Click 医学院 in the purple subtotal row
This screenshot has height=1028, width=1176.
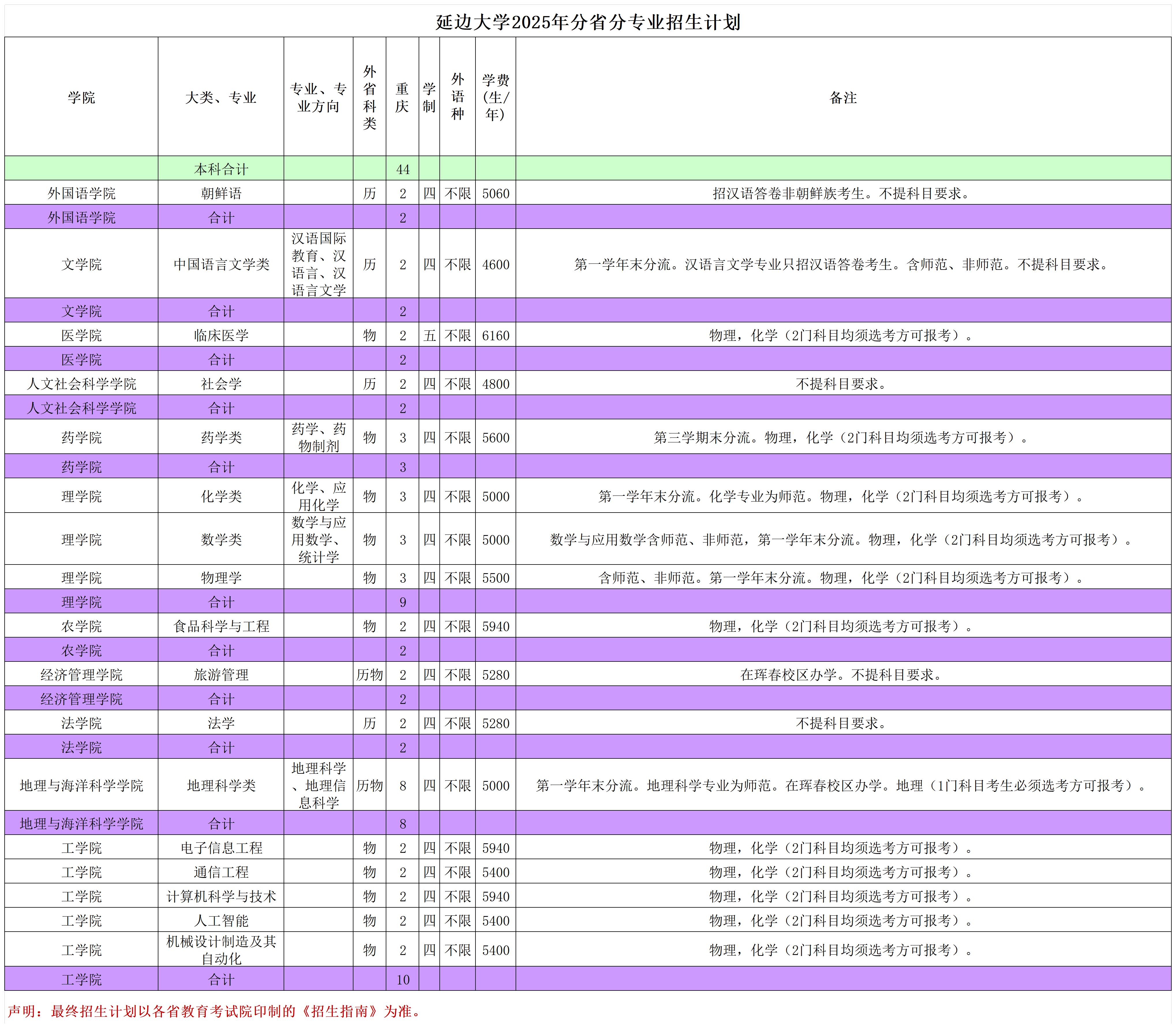coord(81,359)
